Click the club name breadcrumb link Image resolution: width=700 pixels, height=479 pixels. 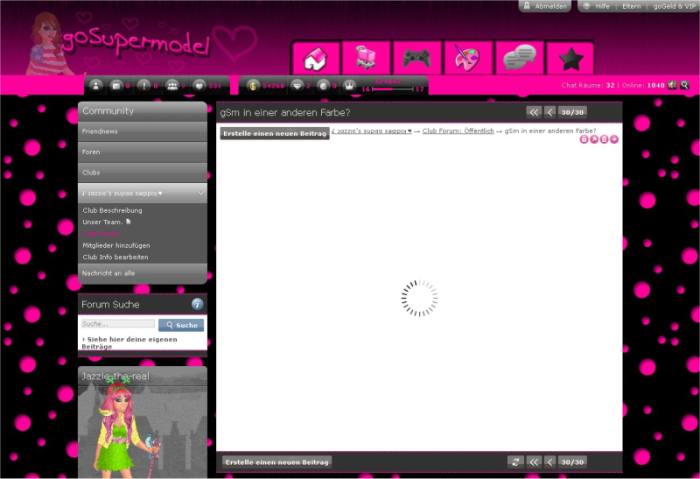coord(371,131)
